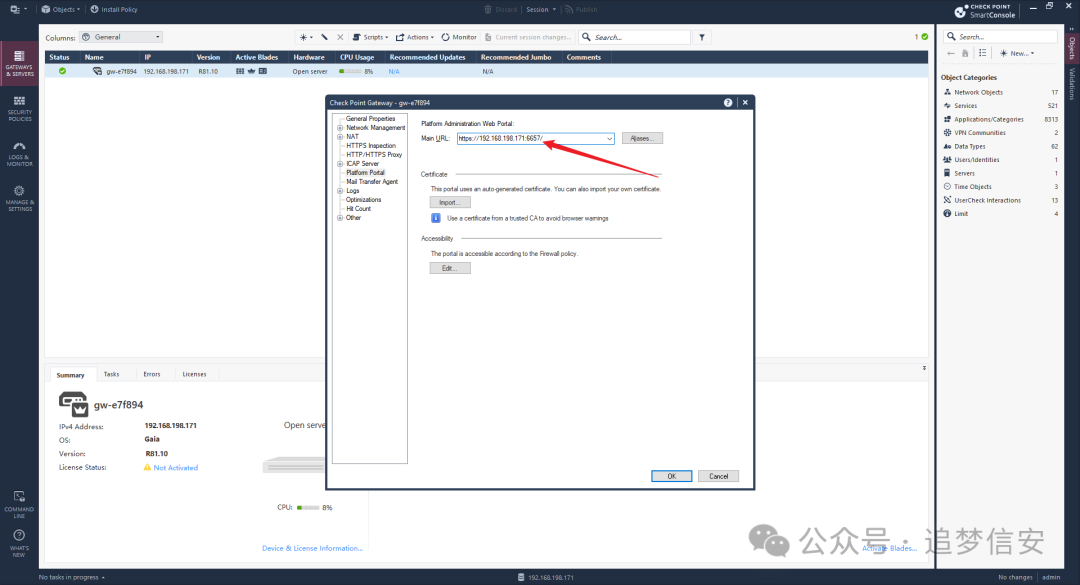The width and height of the screenshot is (1080, 585).
Task: Click the Objects panel Search field
Action: tap(1000, 37)
